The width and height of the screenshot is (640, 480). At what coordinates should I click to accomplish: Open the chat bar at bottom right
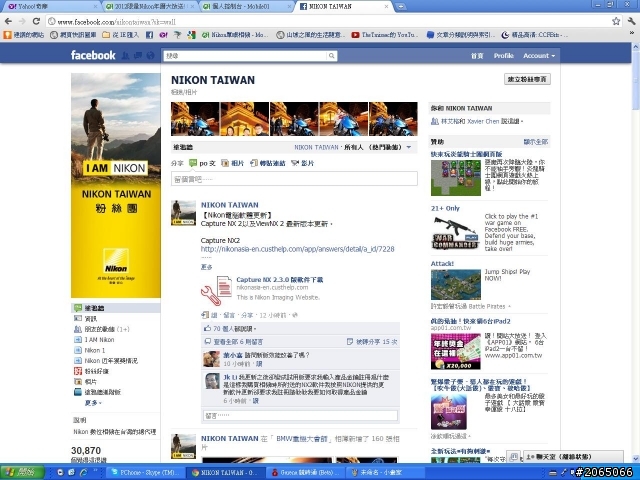pyautogui.click(x=573, y=457)
